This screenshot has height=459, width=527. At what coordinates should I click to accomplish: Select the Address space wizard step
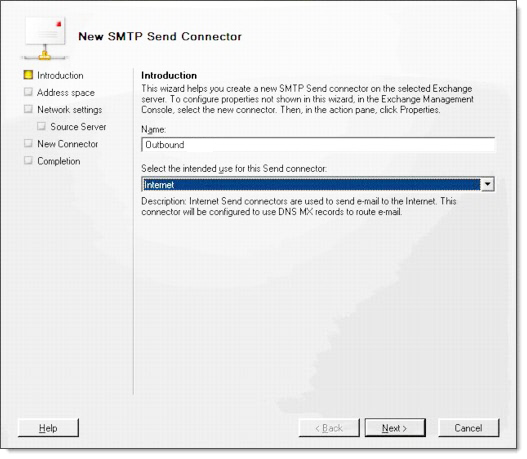66,93
